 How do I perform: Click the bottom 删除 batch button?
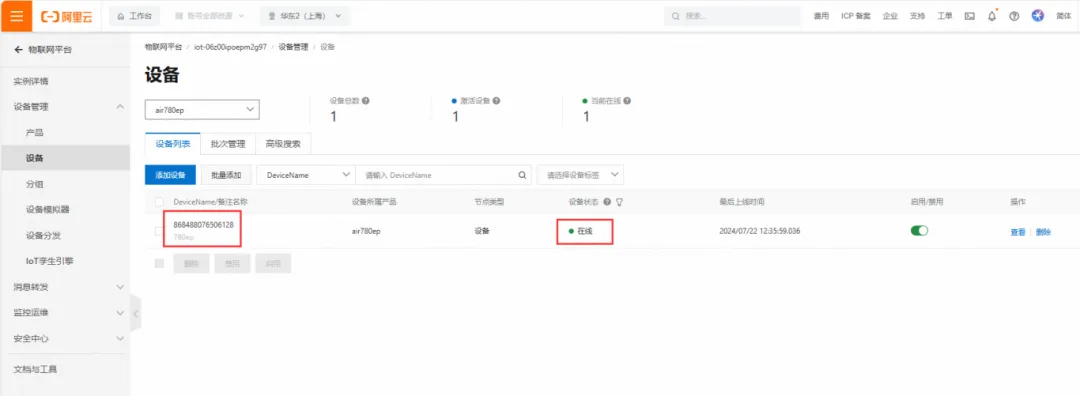(191, 263)
